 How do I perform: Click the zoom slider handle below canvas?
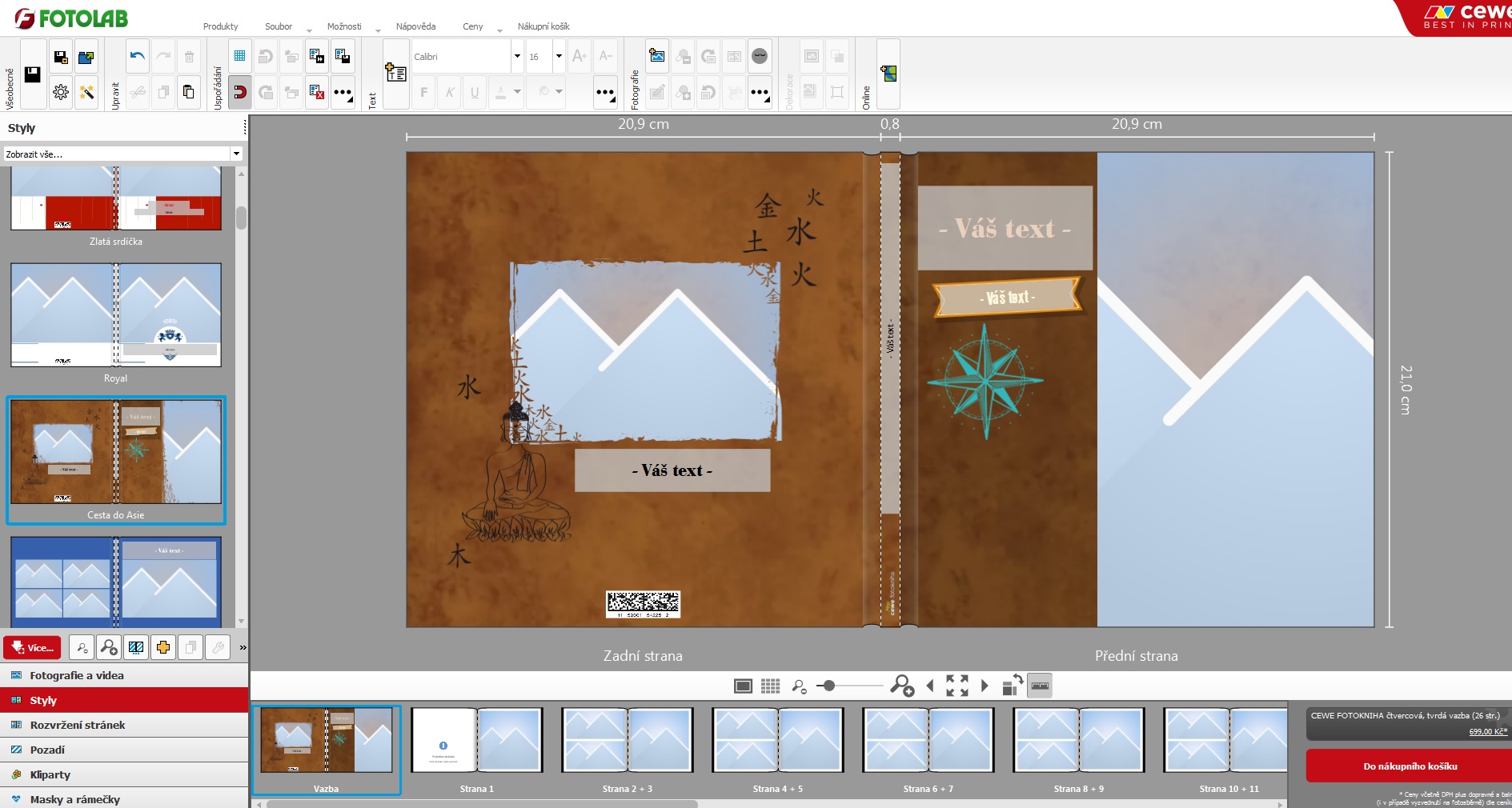pyautogui.click(x=829, y=686)
